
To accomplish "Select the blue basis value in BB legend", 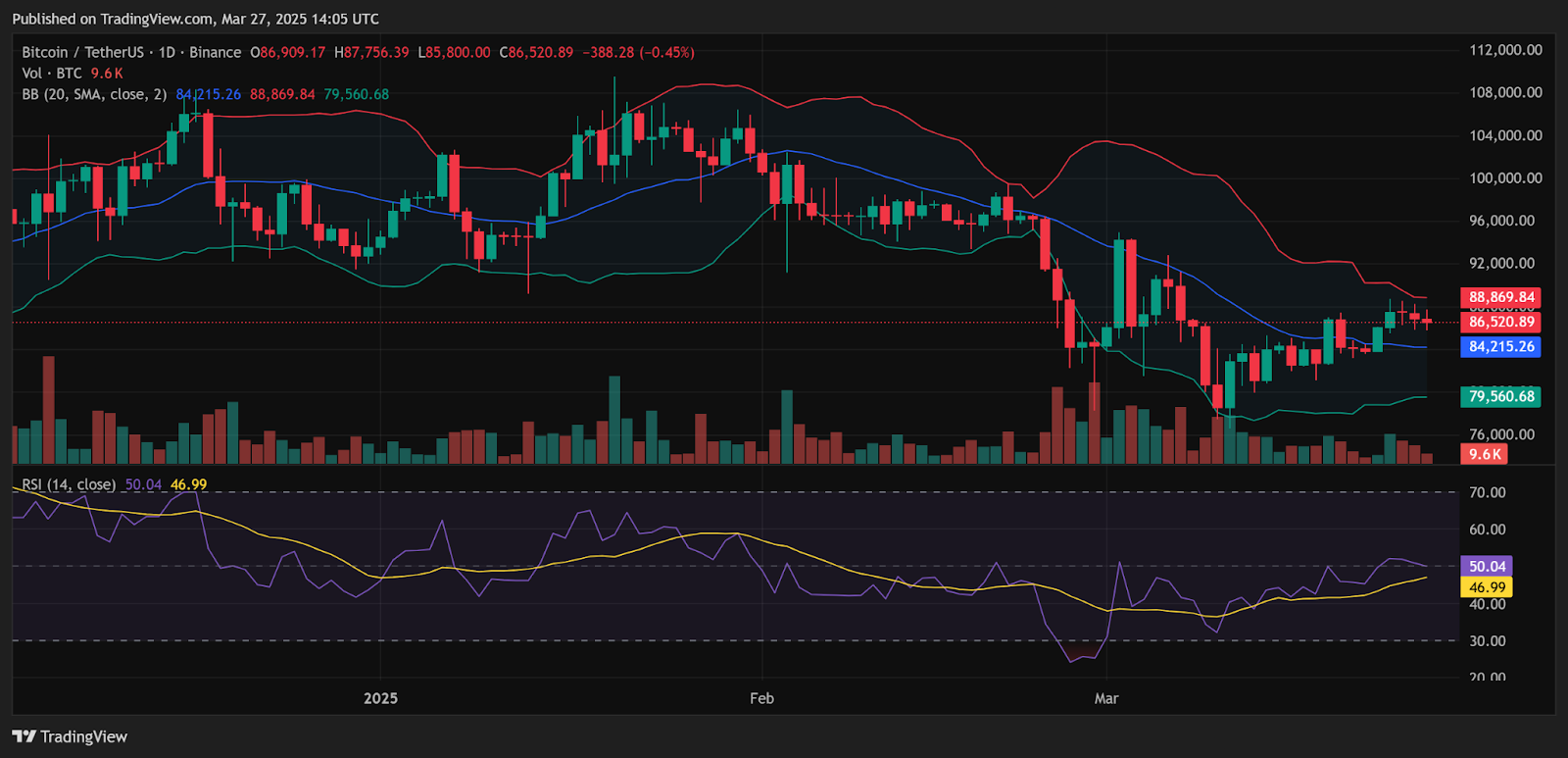I will [x=209, y=94].
